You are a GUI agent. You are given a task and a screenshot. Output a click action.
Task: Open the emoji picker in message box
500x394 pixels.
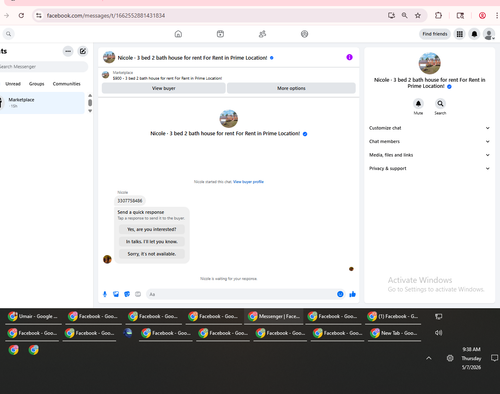click(340, 294)
